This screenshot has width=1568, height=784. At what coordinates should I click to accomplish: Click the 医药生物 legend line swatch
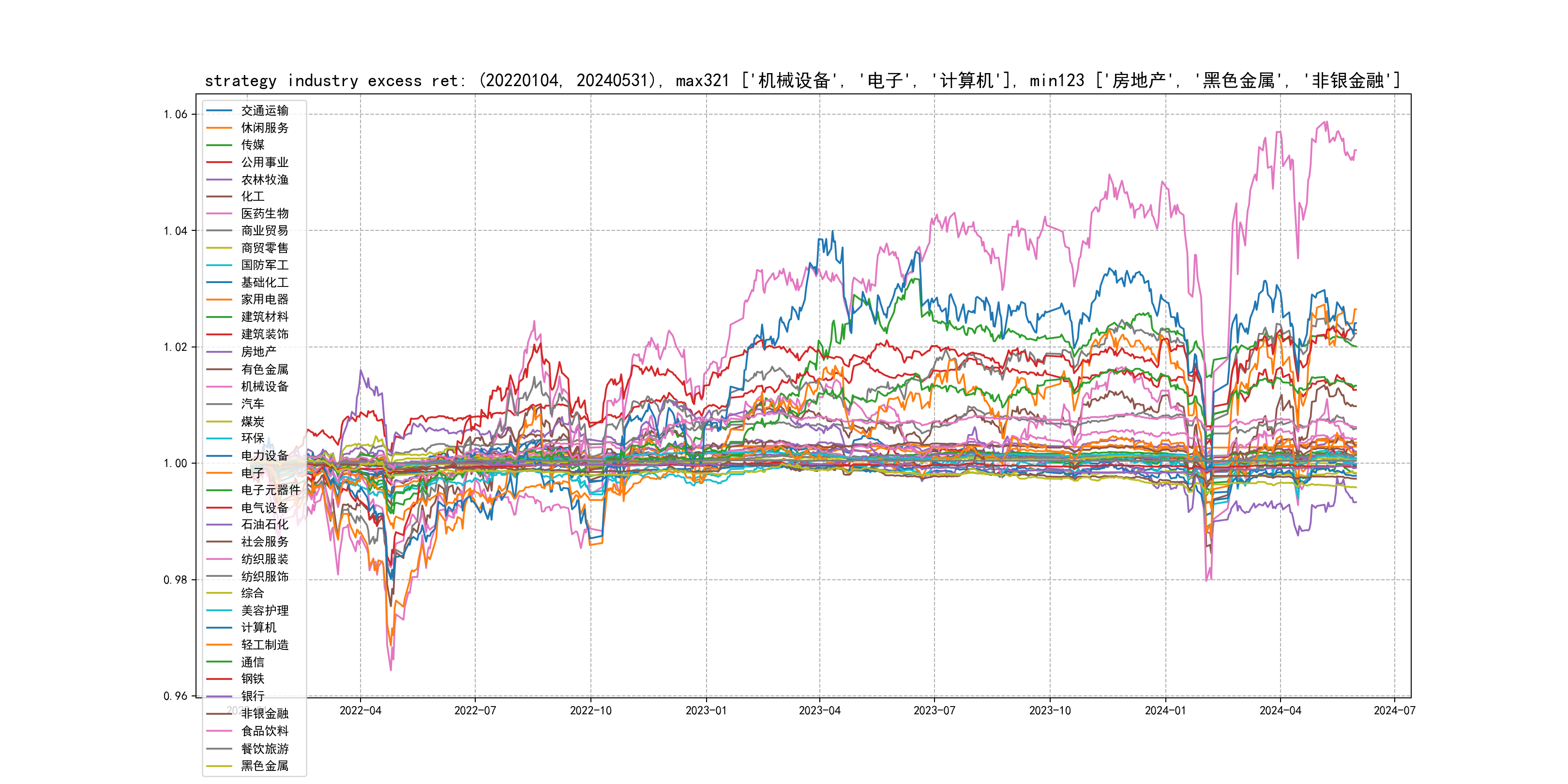click(x=219, y=213)
